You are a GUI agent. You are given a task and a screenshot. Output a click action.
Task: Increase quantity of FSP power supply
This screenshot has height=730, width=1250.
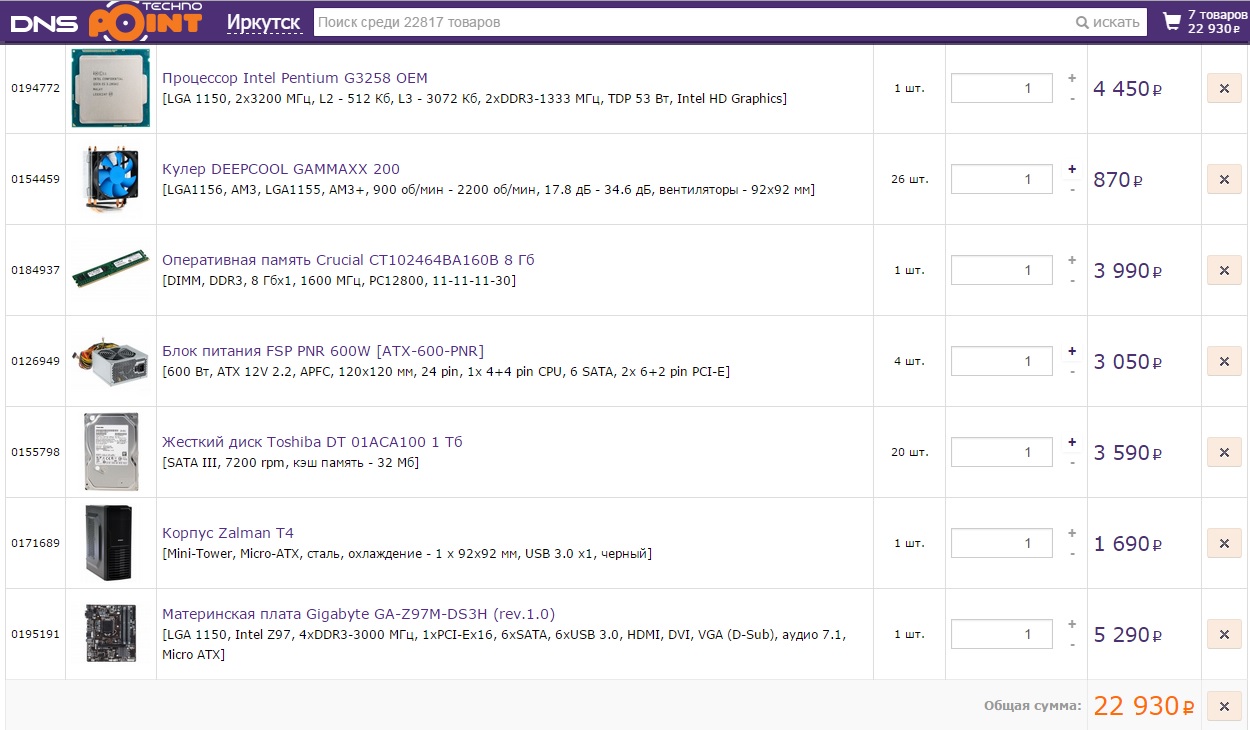tap(1072, 351)
